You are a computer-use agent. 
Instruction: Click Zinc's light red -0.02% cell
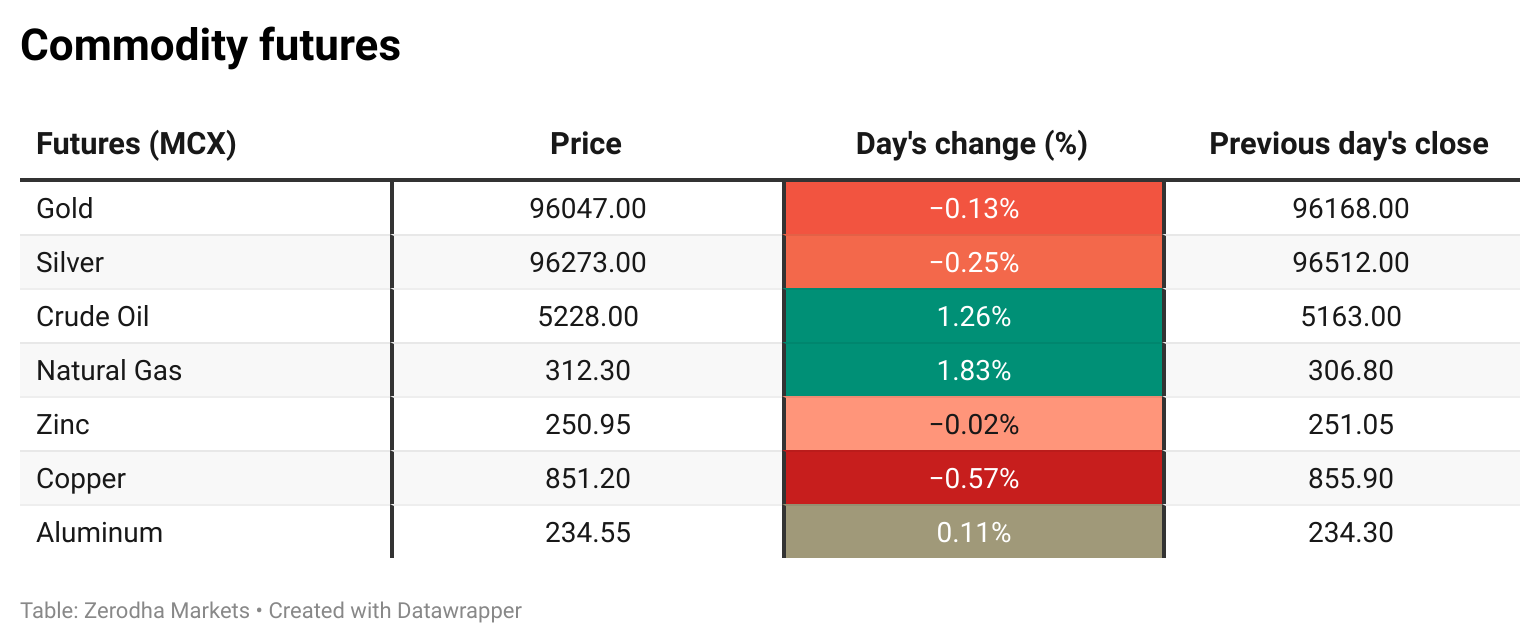[973, 425]
